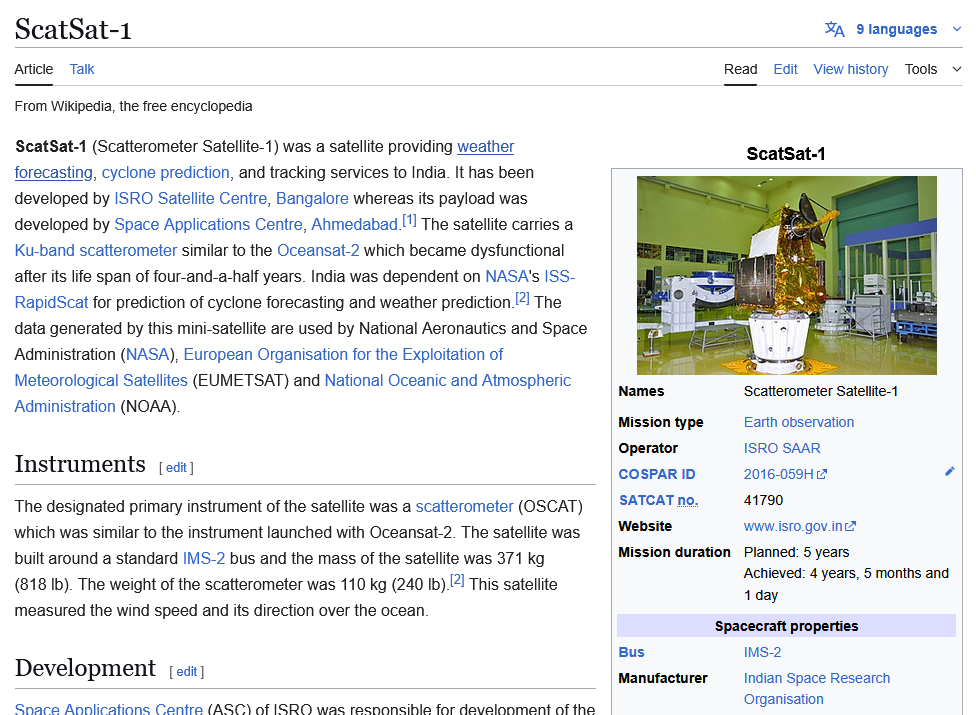Edit the Development section
Image resolution: width=976 pixels, height=715 pixels.
(187, 672)
